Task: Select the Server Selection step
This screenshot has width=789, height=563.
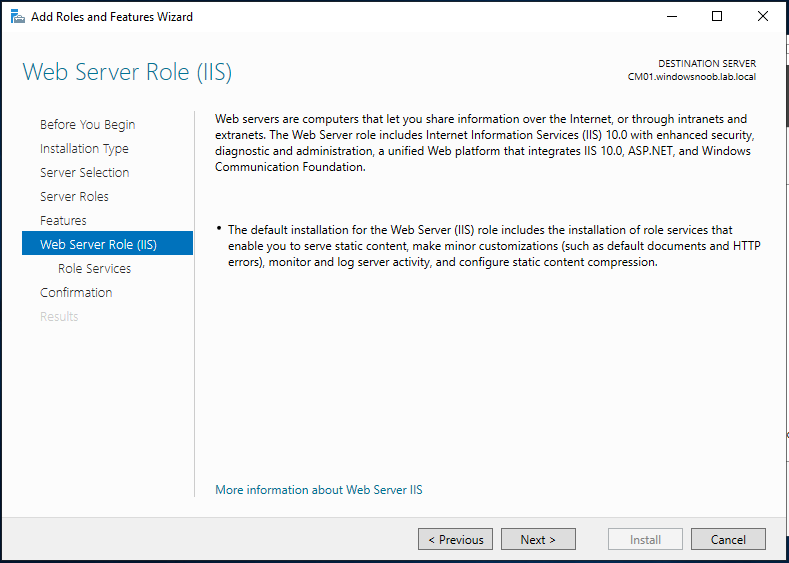Action: 85,173
